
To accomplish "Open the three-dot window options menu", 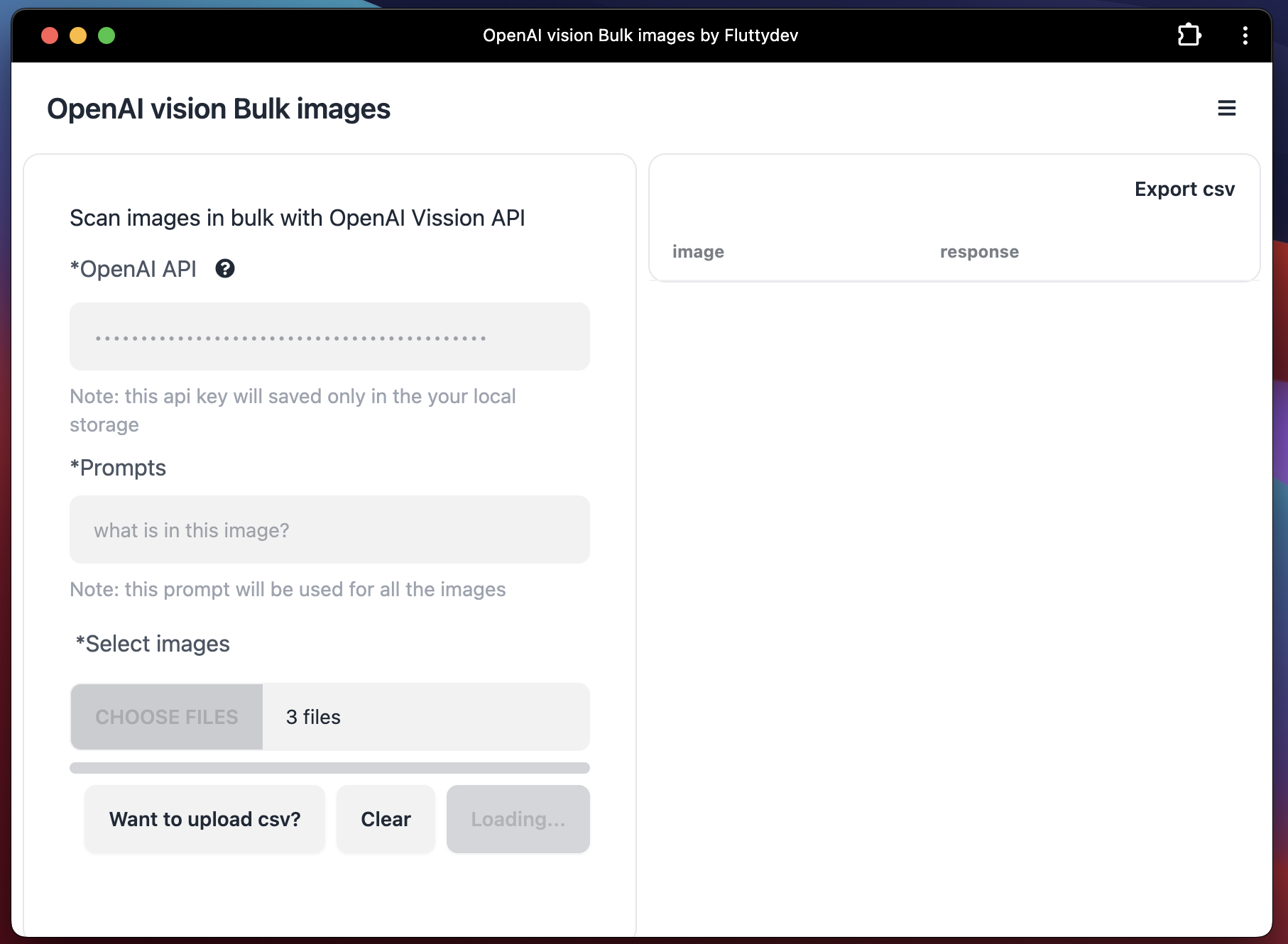I will pyautogui.click(x=1245, y=35).
